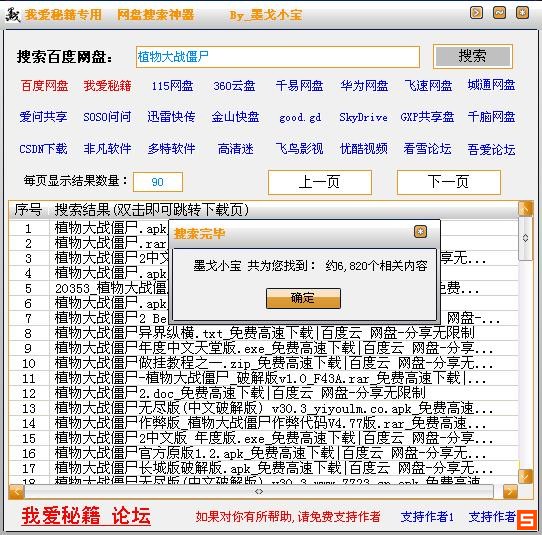This screenshot has height=535, width=542.
Task: Select result row 11 破解版v1.0_F43A.rar
Action: pos(263,378)
